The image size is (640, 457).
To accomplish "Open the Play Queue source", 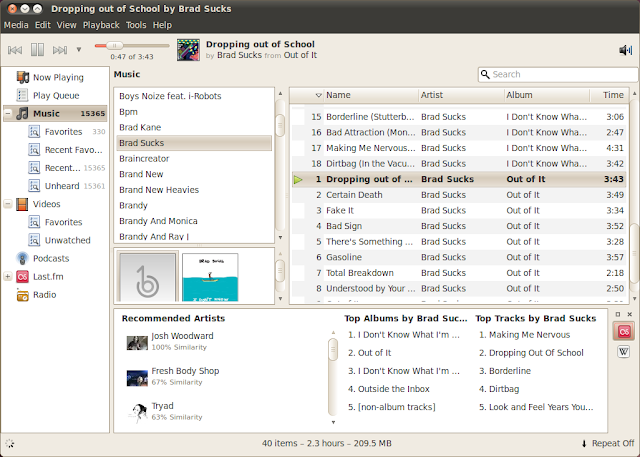I will click(48, 95).
